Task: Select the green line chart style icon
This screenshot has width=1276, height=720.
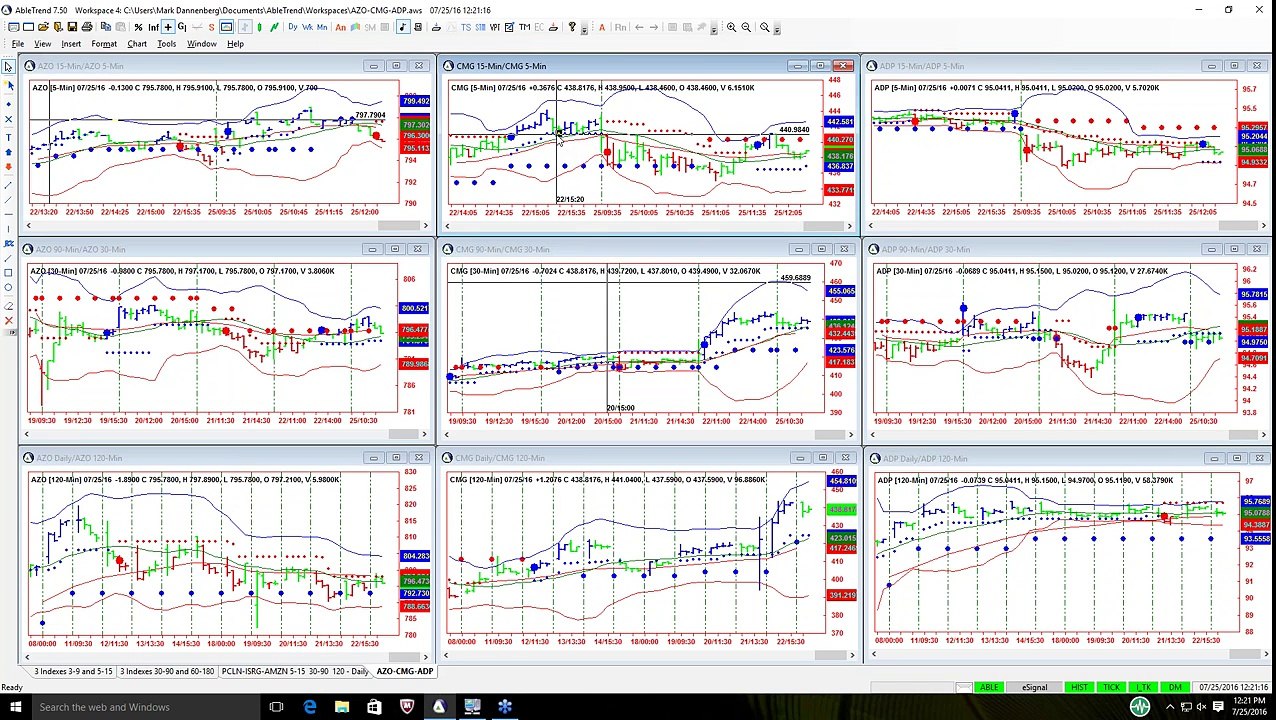Action: [275, 27]
